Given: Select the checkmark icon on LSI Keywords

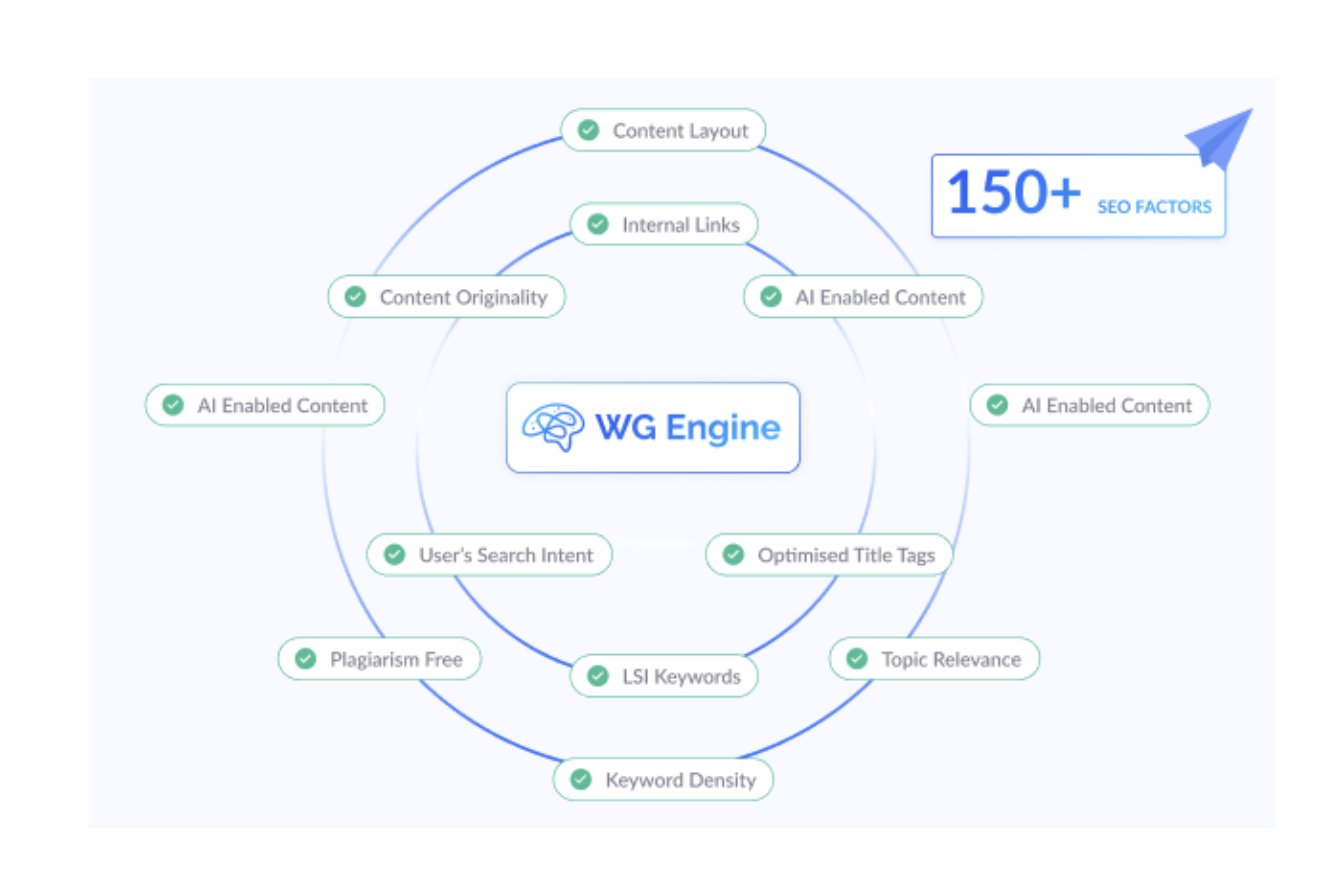Looking at the screenshot, I should 598,676.
